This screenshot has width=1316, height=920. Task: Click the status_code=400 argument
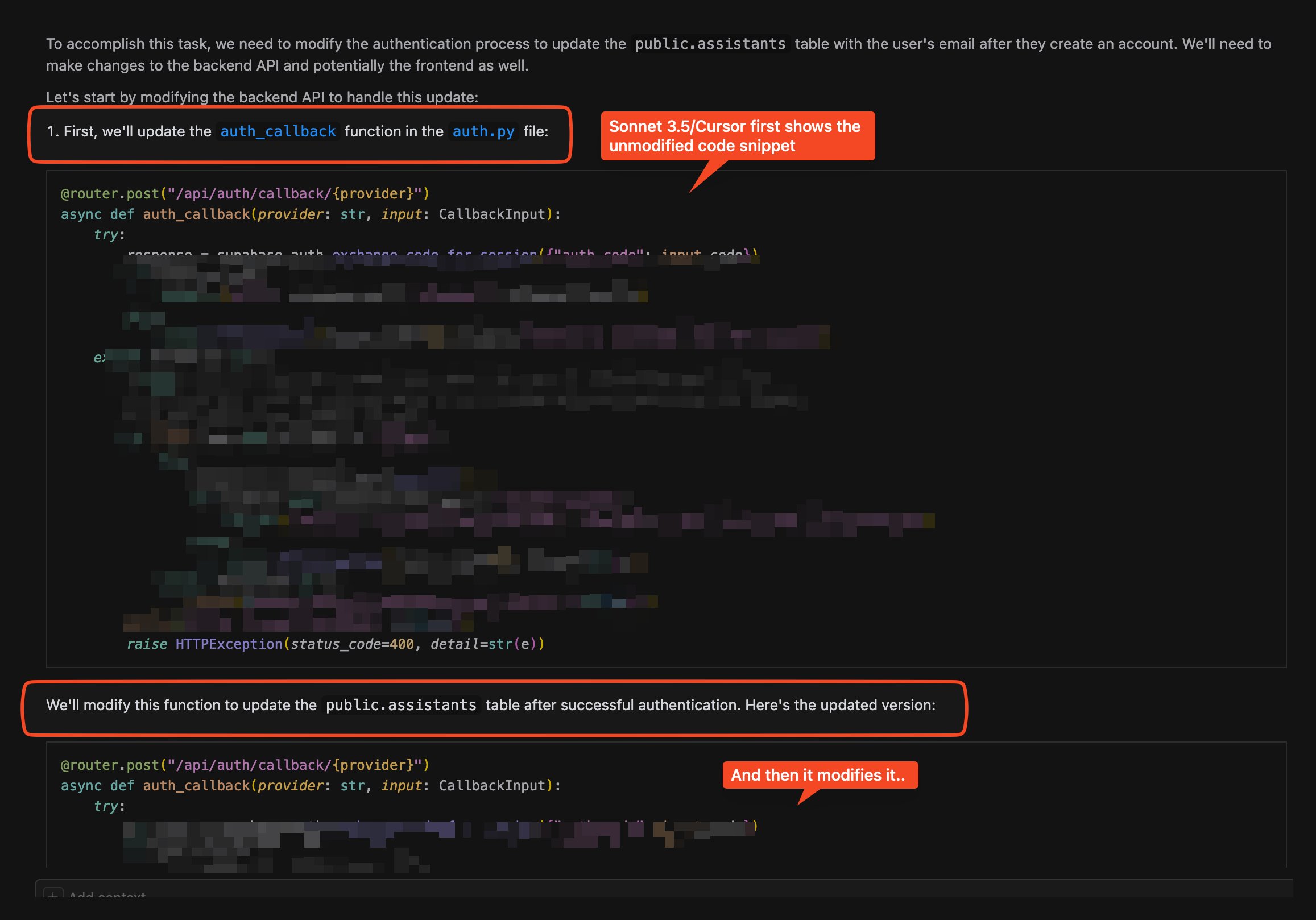click(352, 644)
